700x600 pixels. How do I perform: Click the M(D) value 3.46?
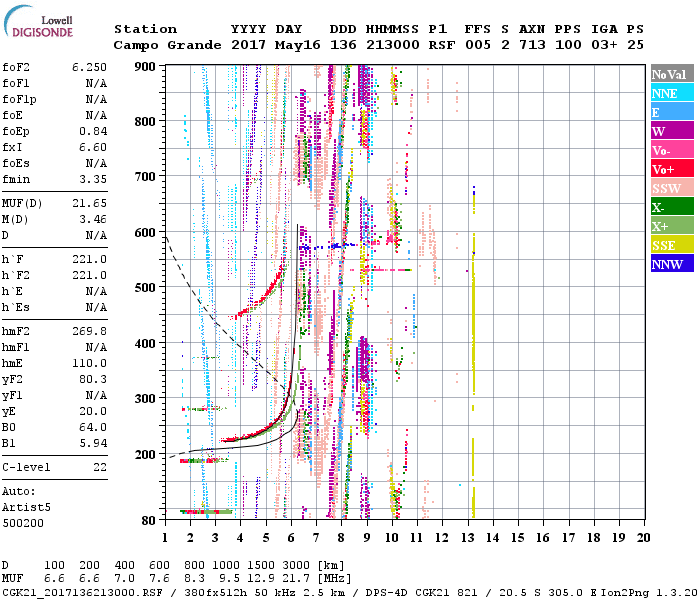(93, 220)
